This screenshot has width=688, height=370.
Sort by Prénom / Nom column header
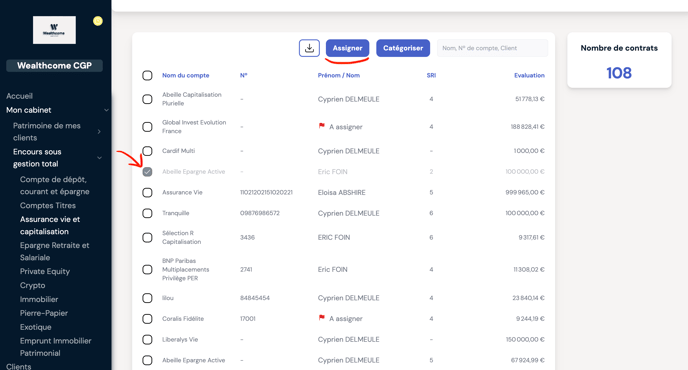click(339, 75)
